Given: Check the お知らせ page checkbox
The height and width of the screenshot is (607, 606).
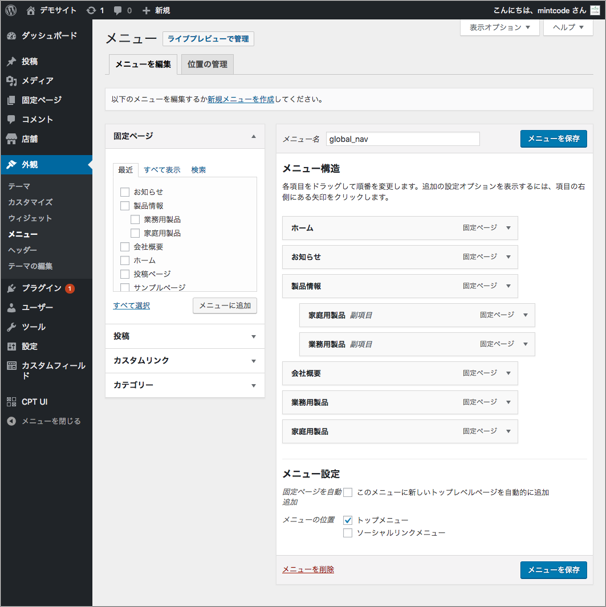Looking at the screenshot, I should (x=125, y=192).
